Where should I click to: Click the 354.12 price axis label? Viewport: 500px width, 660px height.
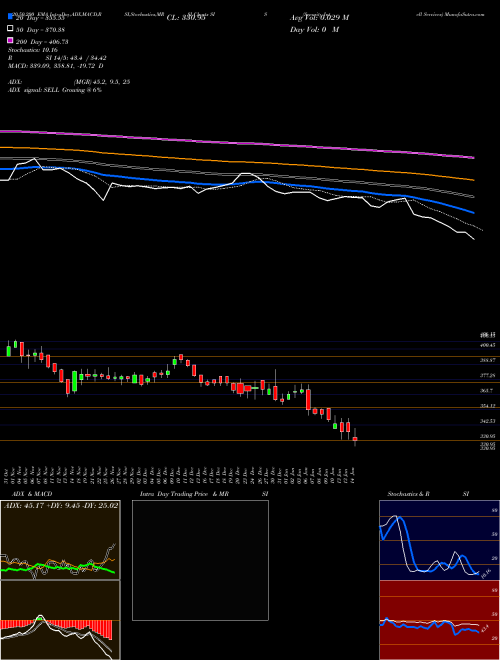coord(488,406)
